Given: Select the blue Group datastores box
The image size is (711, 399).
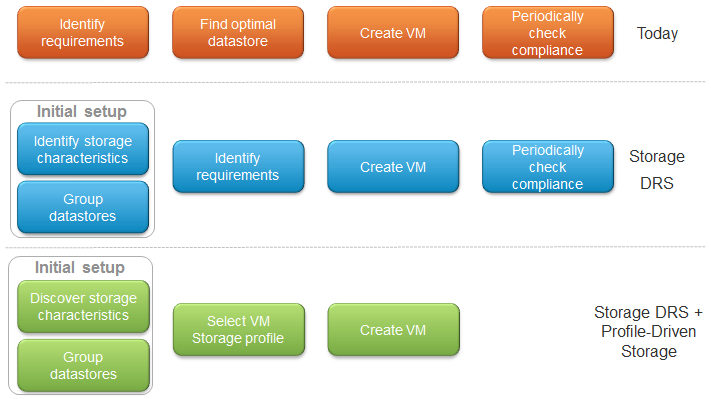Looking at the screenshot, I should (x=83, y=207).
